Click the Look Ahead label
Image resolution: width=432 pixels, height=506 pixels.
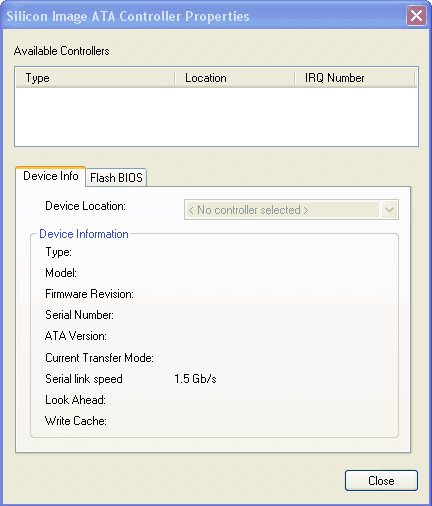[75, 400]
